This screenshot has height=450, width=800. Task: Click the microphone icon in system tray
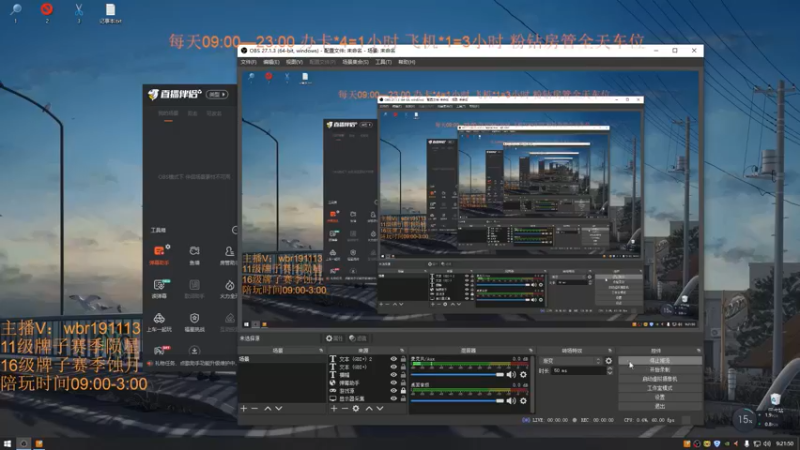coord(746,444)
